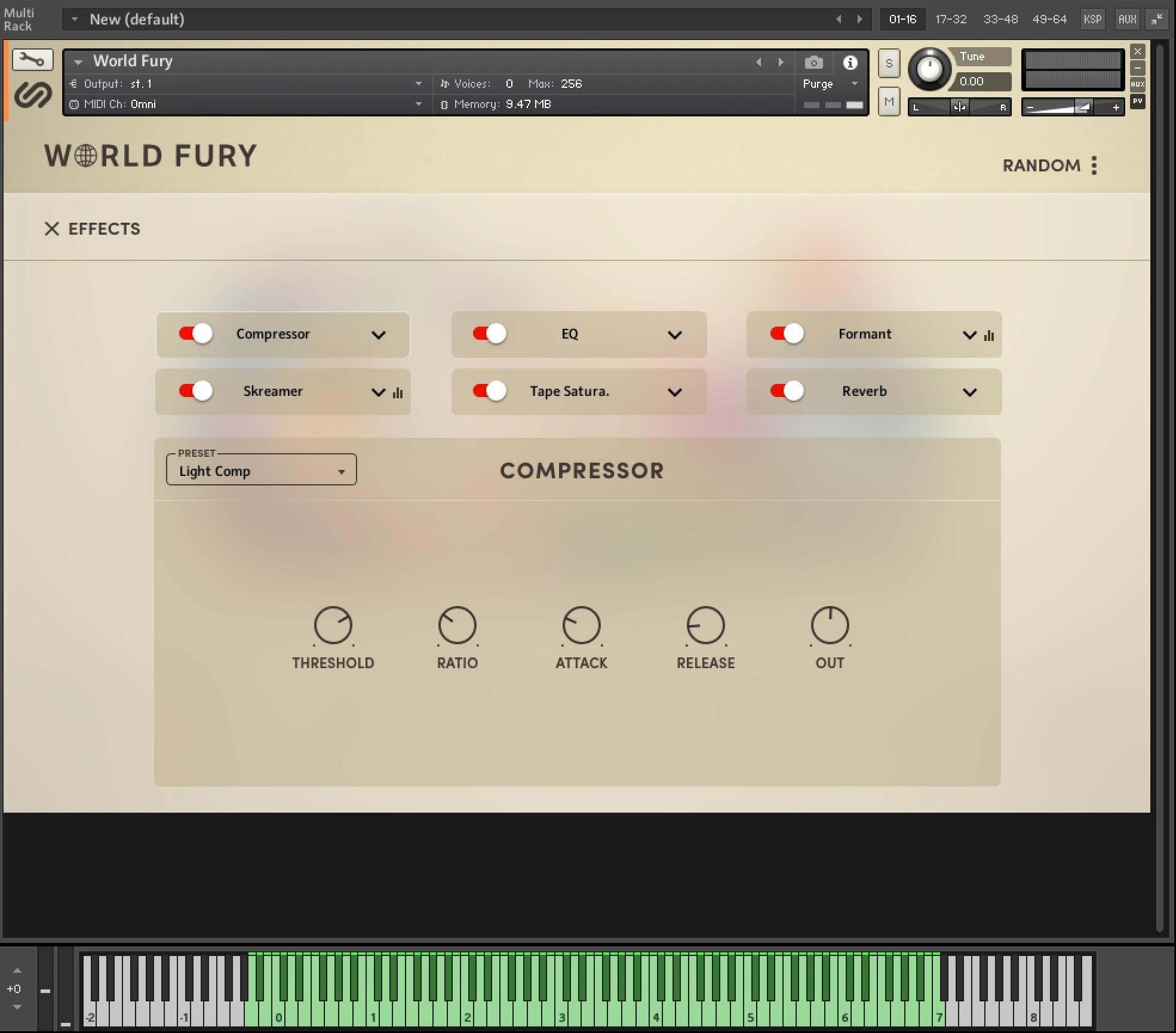Toggle the PV button on instrument header
Viewport: 1176px width, 1033px height.
(x=1138, y=101)
